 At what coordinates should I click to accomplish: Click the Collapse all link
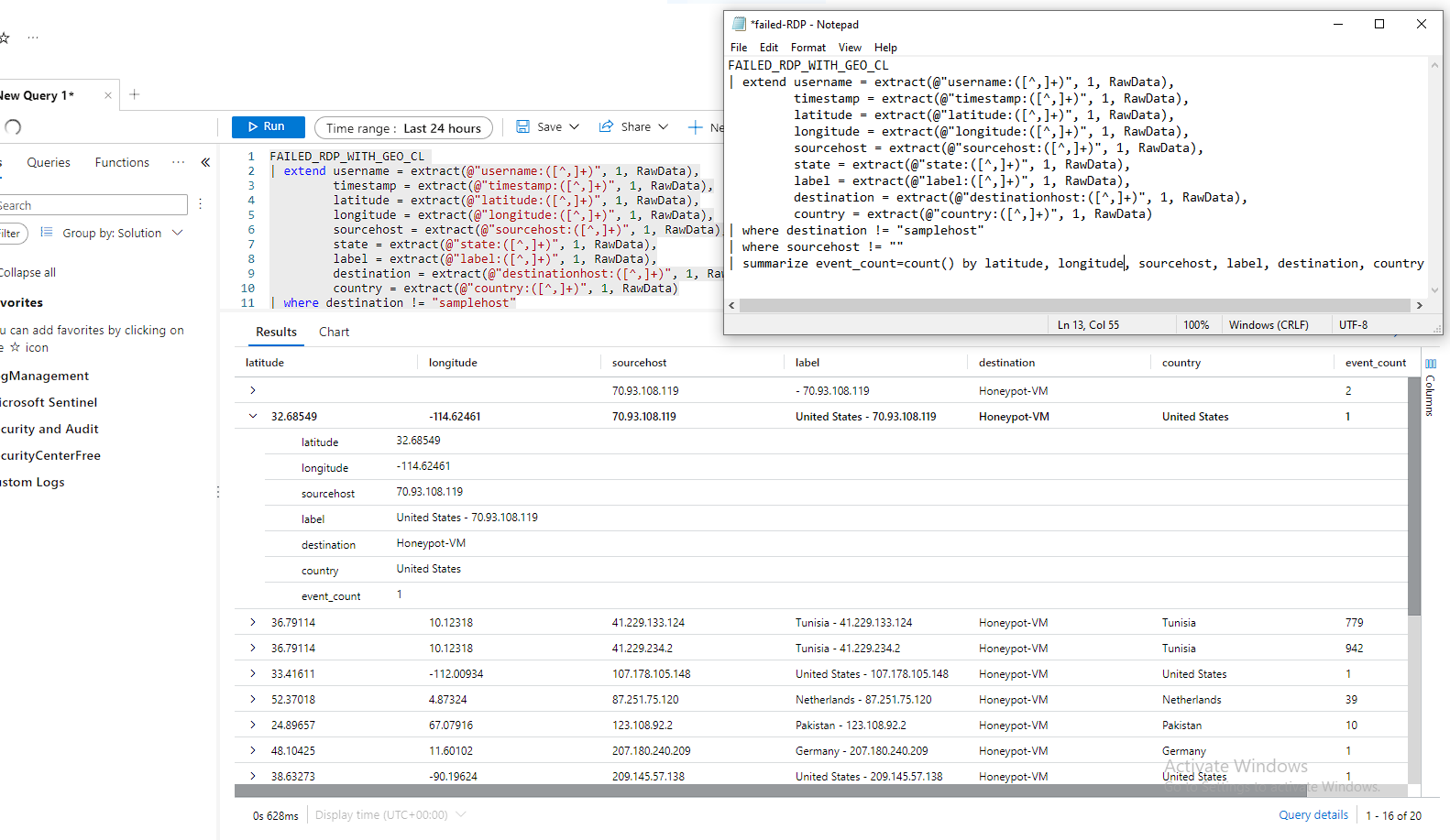tap(27, 272)
